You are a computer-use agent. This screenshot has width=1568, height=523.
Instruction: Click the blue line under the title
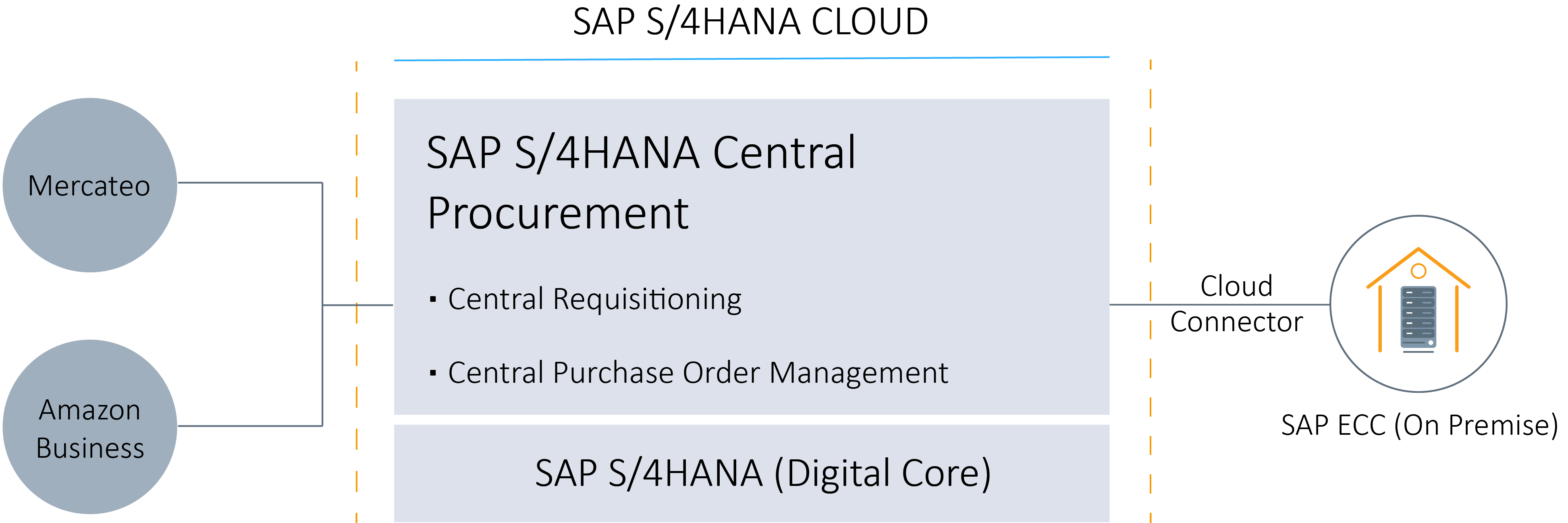[x=751, y=58]
